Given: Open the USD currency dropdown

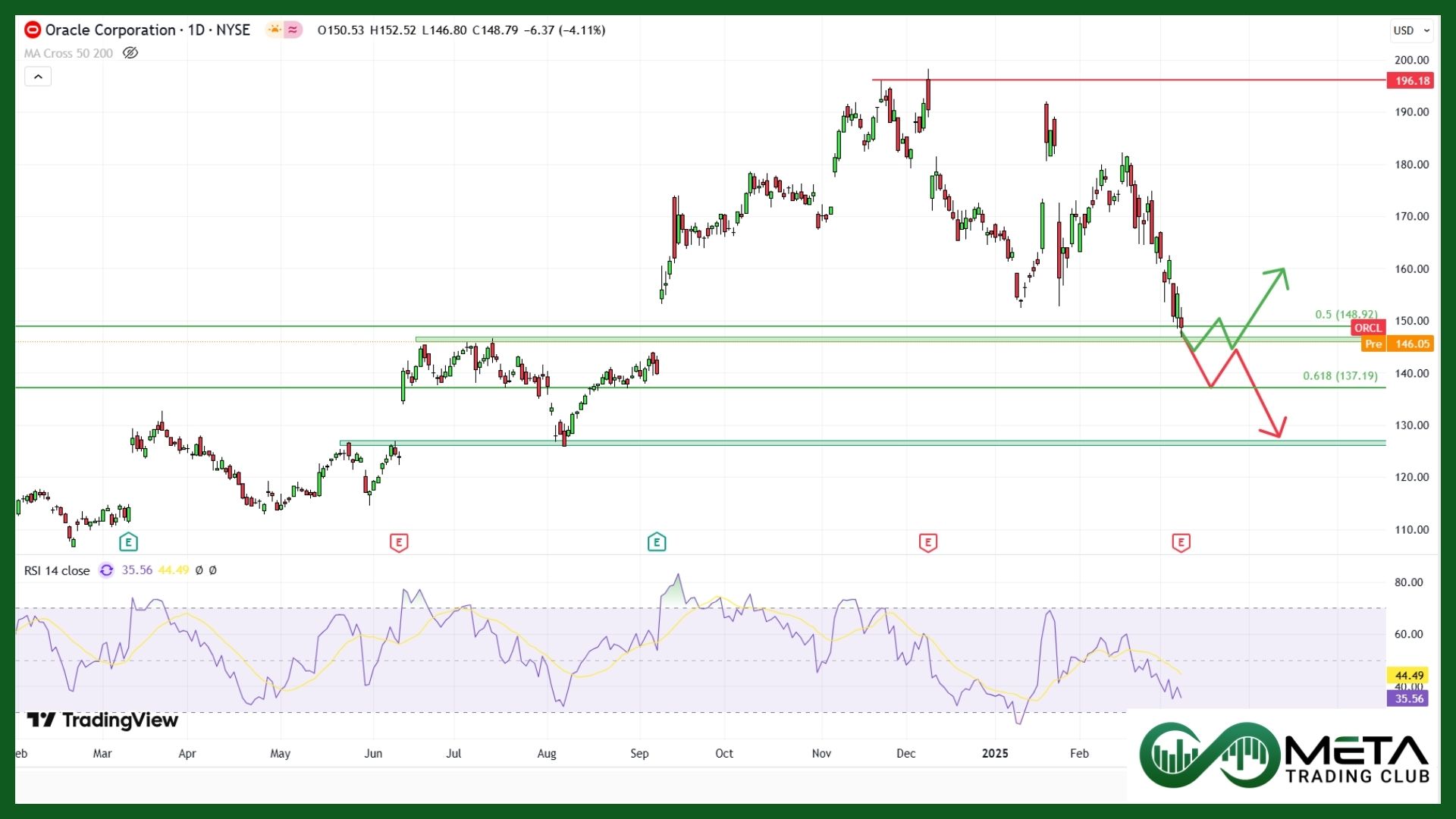Looking at the screenshot, I should tap(1411, 30).
